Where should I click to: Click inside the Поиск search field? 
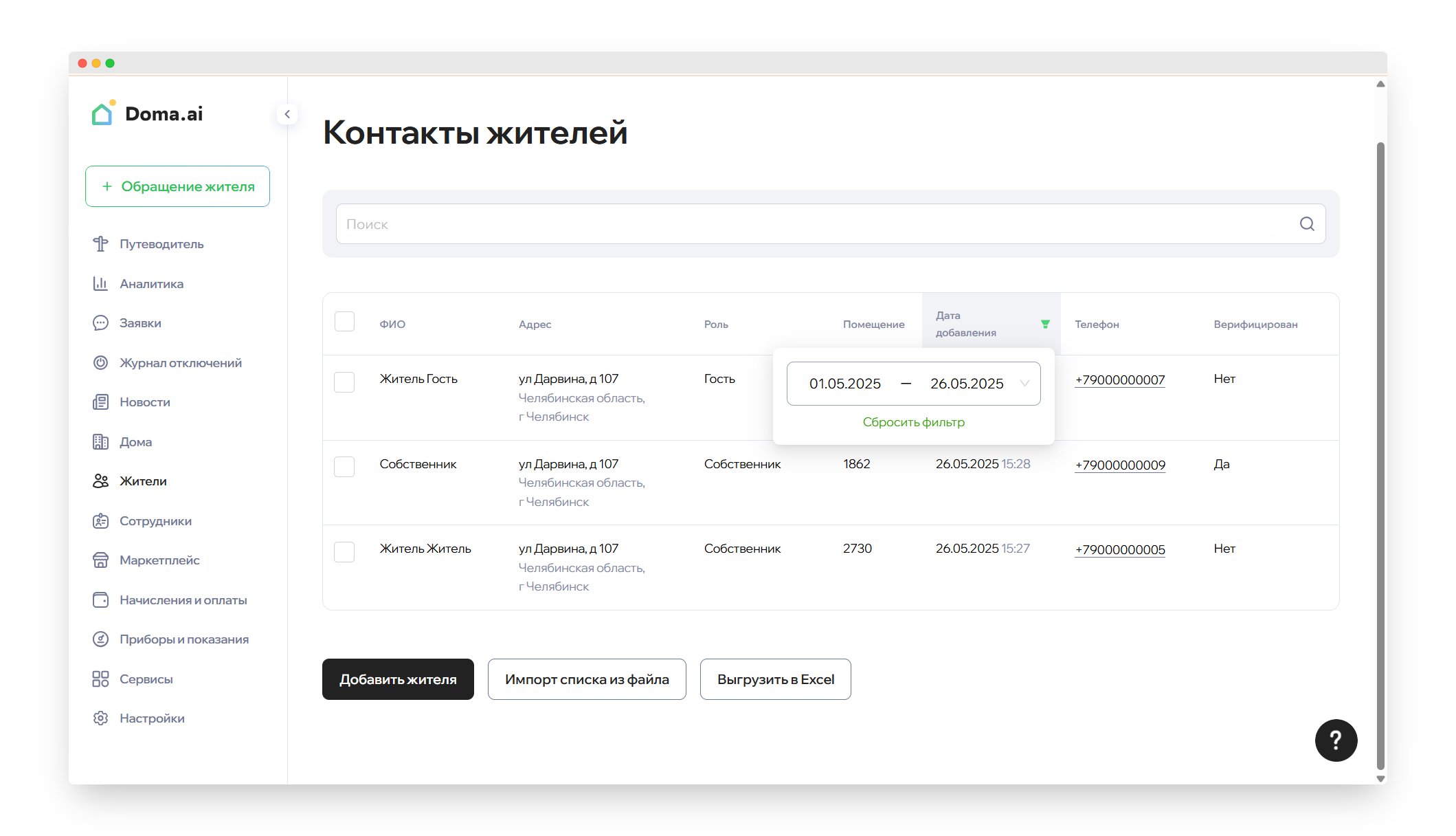[x=811, y=224]
